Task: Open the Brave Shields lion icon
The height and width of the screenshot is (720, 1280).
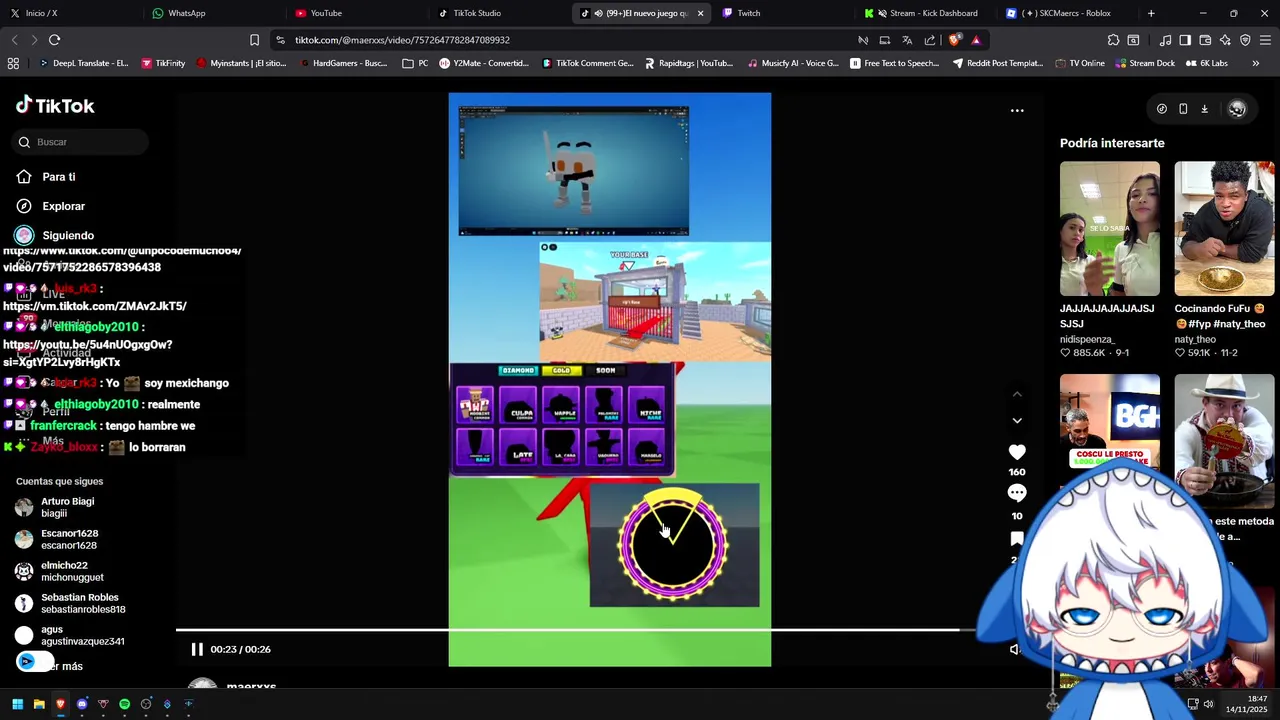Action: point(954,40)
